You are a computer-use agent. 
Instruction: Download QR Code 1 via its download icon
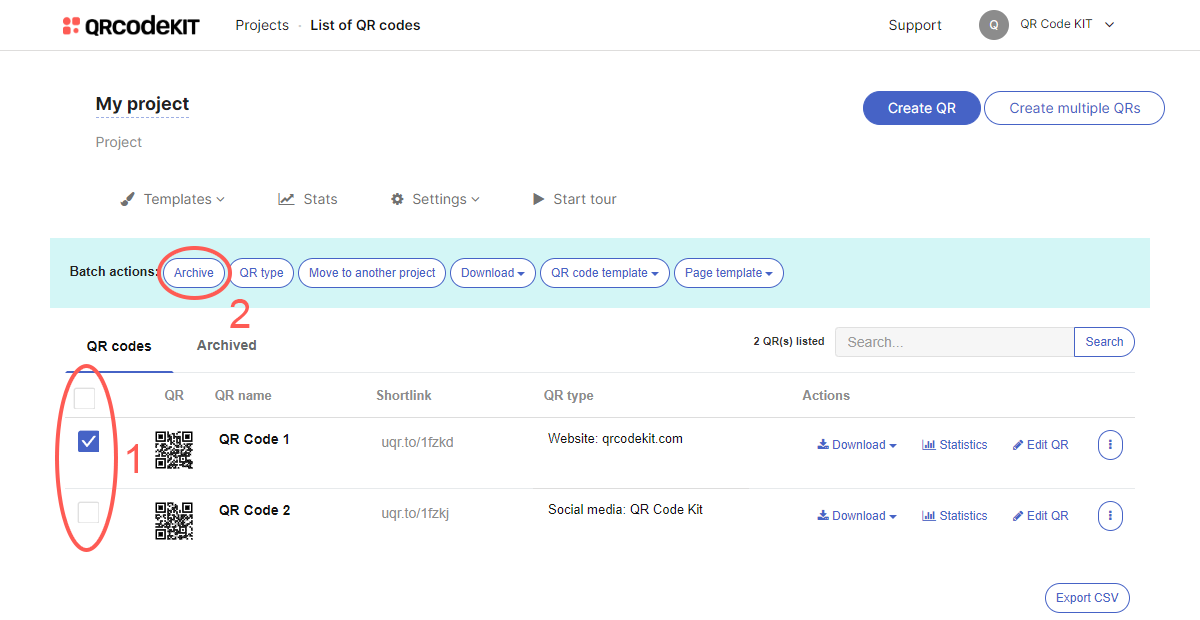(x=825, y=444)
